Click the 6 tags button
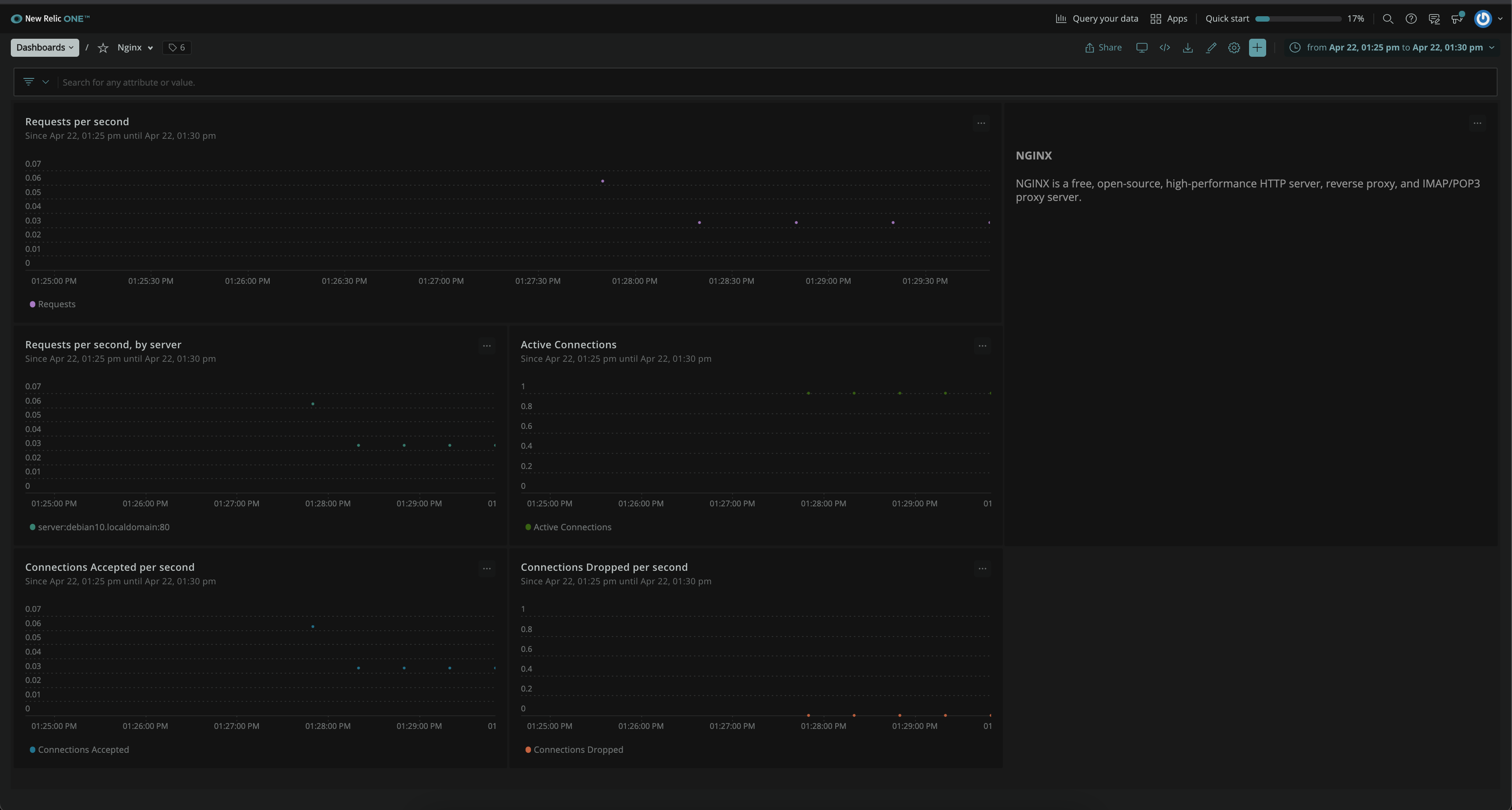 click(x=177, y=48)
